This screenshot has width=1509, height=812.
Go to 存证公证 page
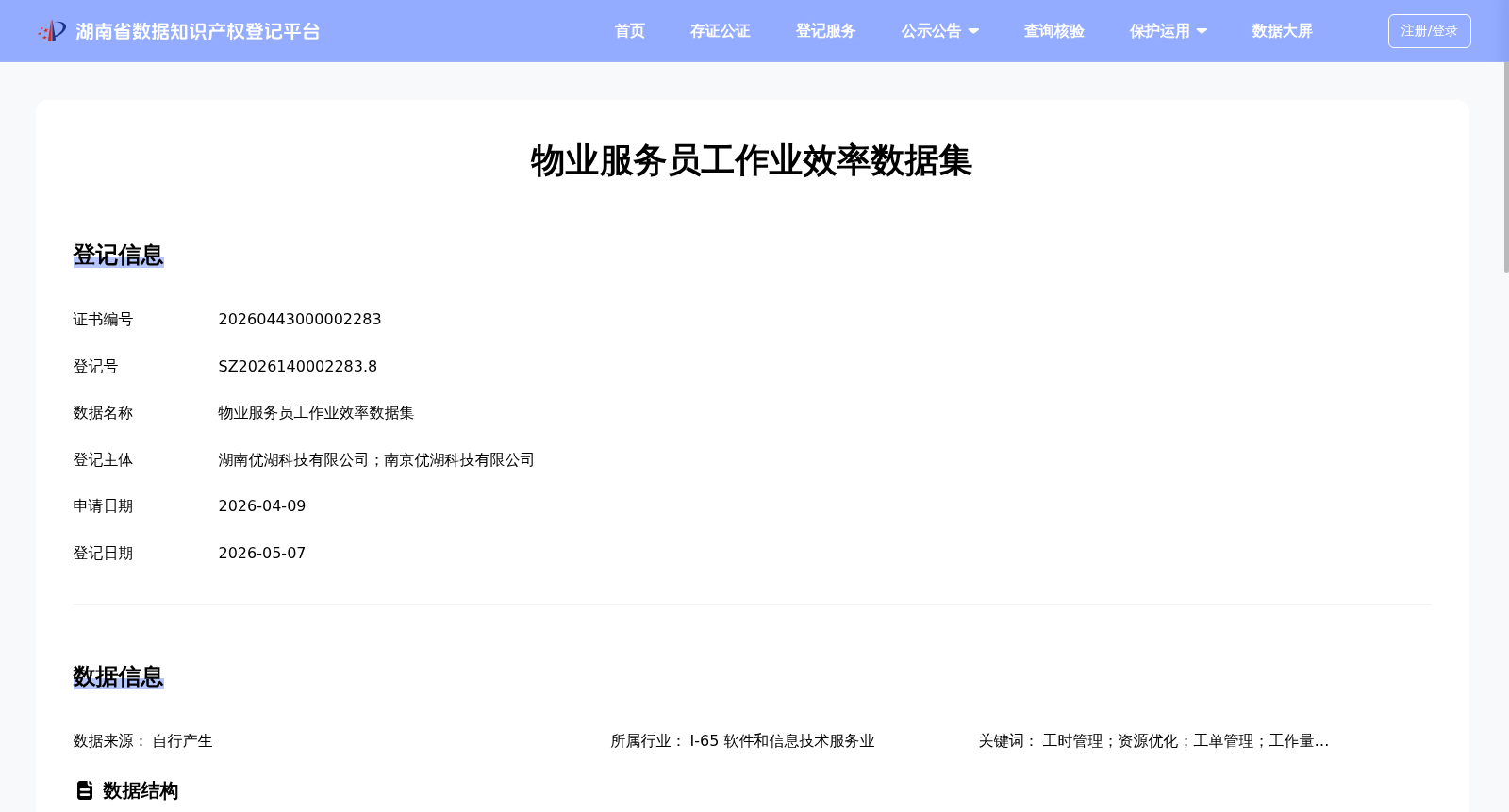720,31
